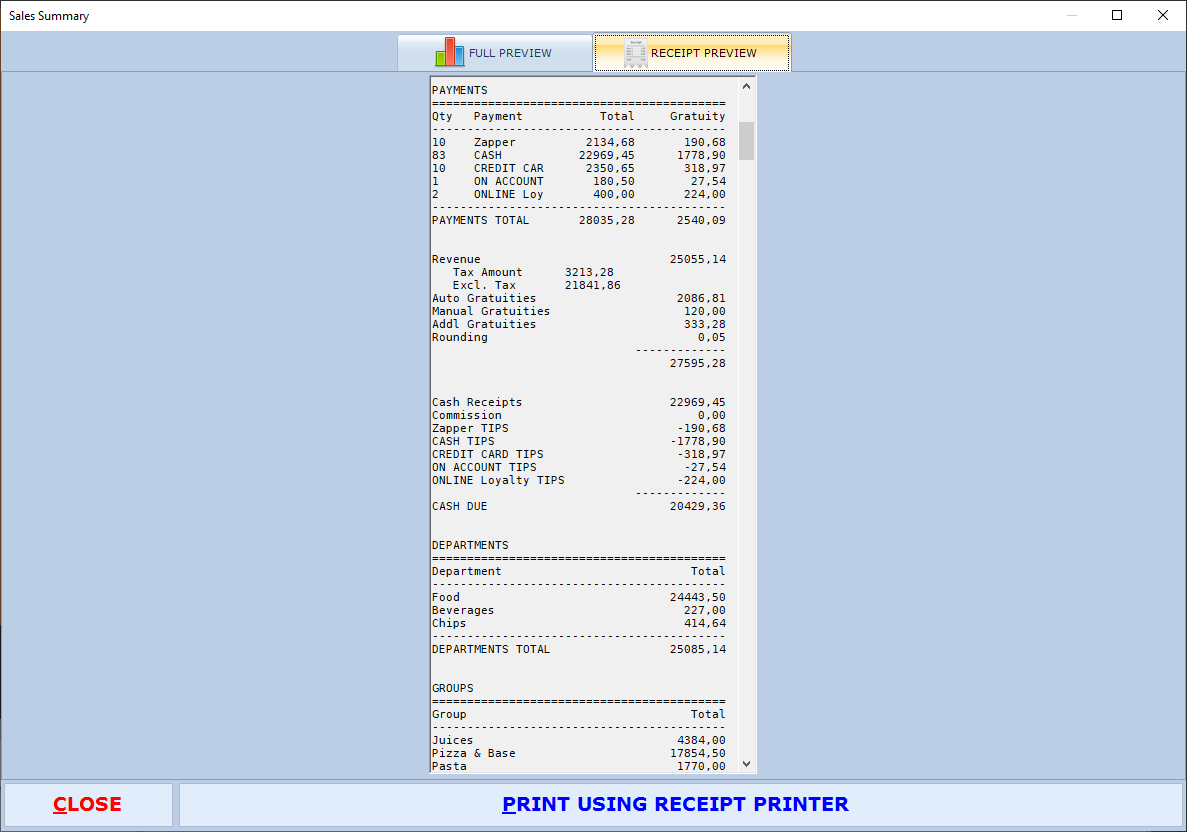
Task: Click the receipt paper icon on Receipt Preview
Action: pos(634,54)
